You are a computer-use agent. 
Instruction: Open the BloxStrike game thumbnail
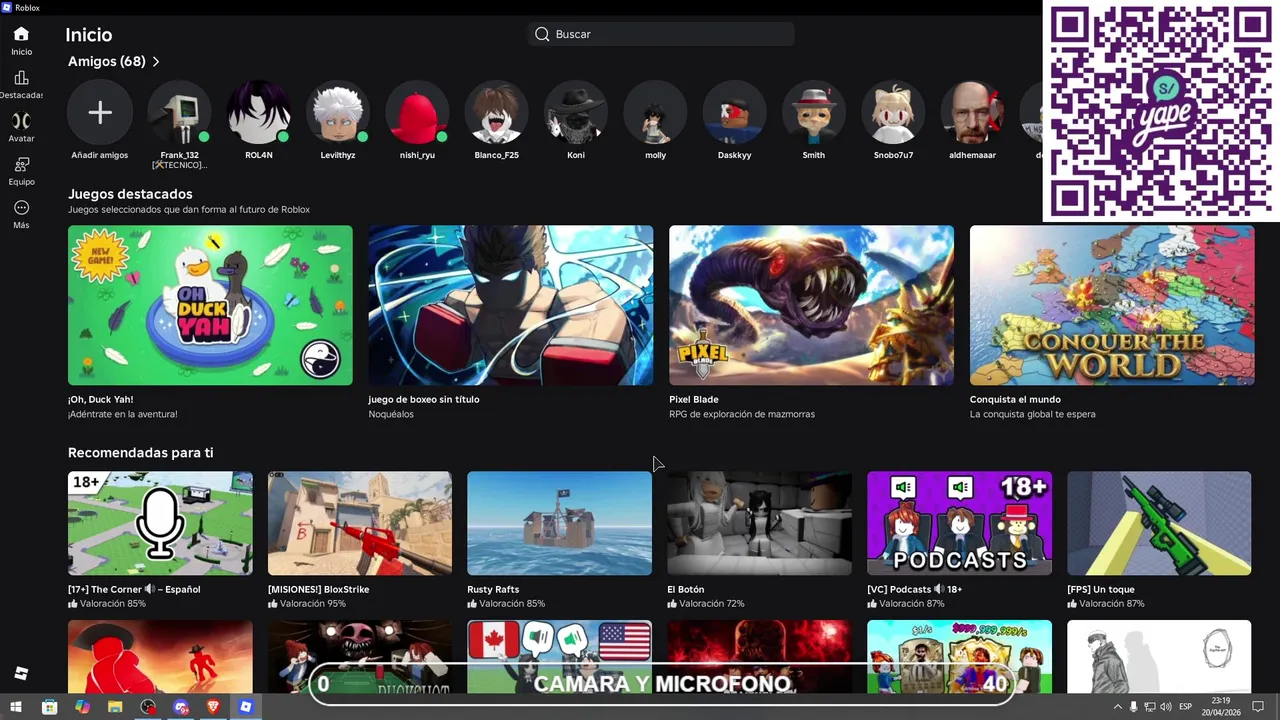click(x=360, y=523)
